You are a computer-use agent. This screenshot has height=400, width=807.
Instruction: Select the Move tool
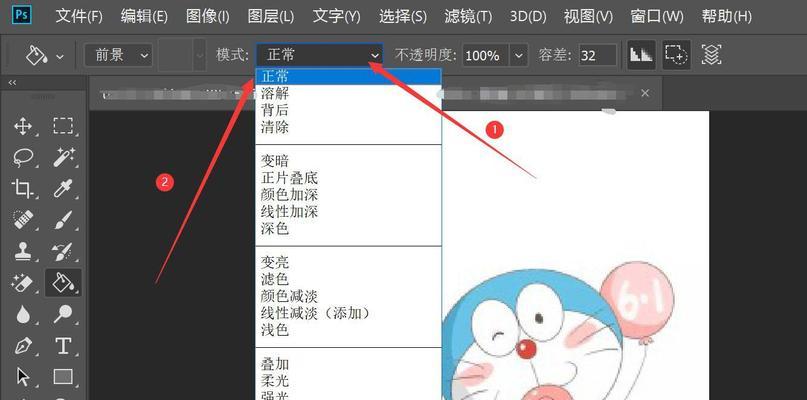(23, 126)
